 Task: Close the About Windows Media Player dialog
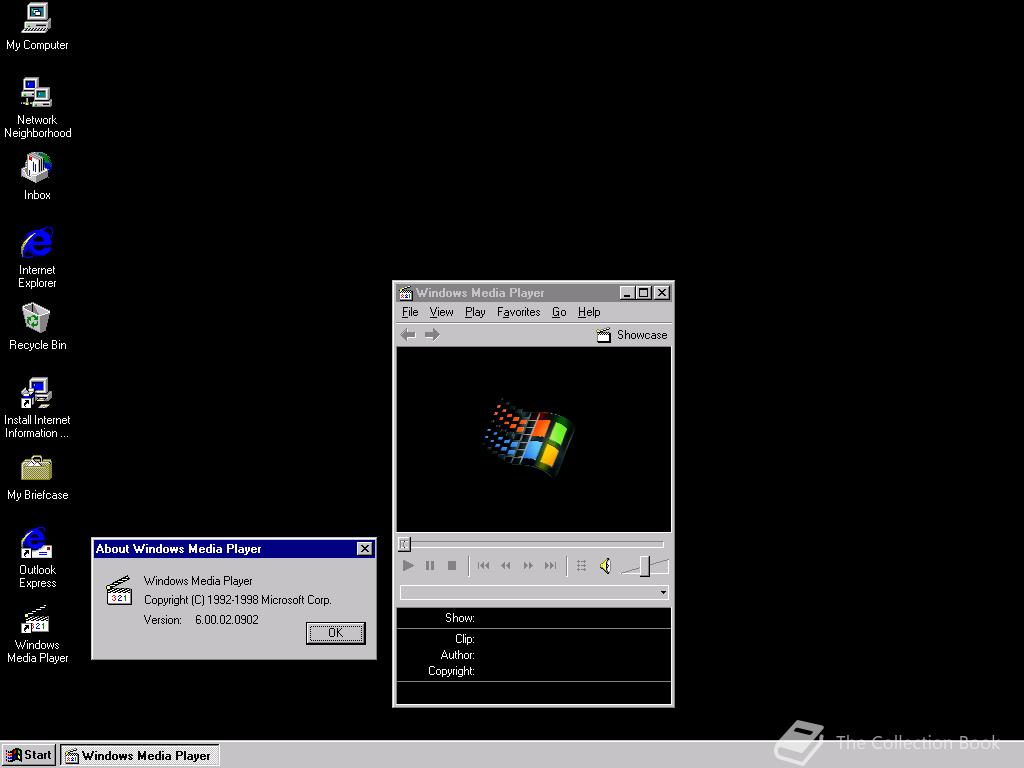364,549
